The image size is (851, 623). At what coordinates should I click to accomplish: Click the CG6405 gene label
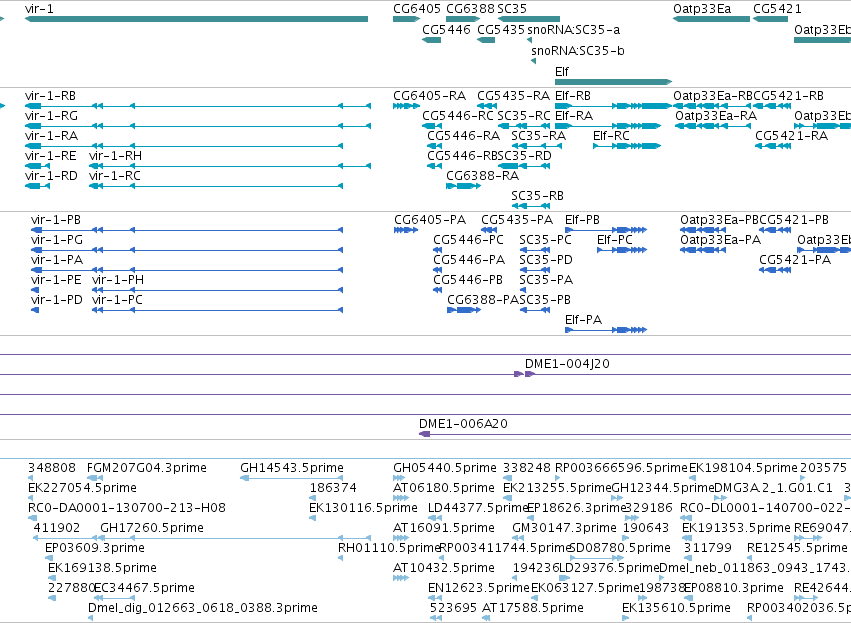[417, 9]
